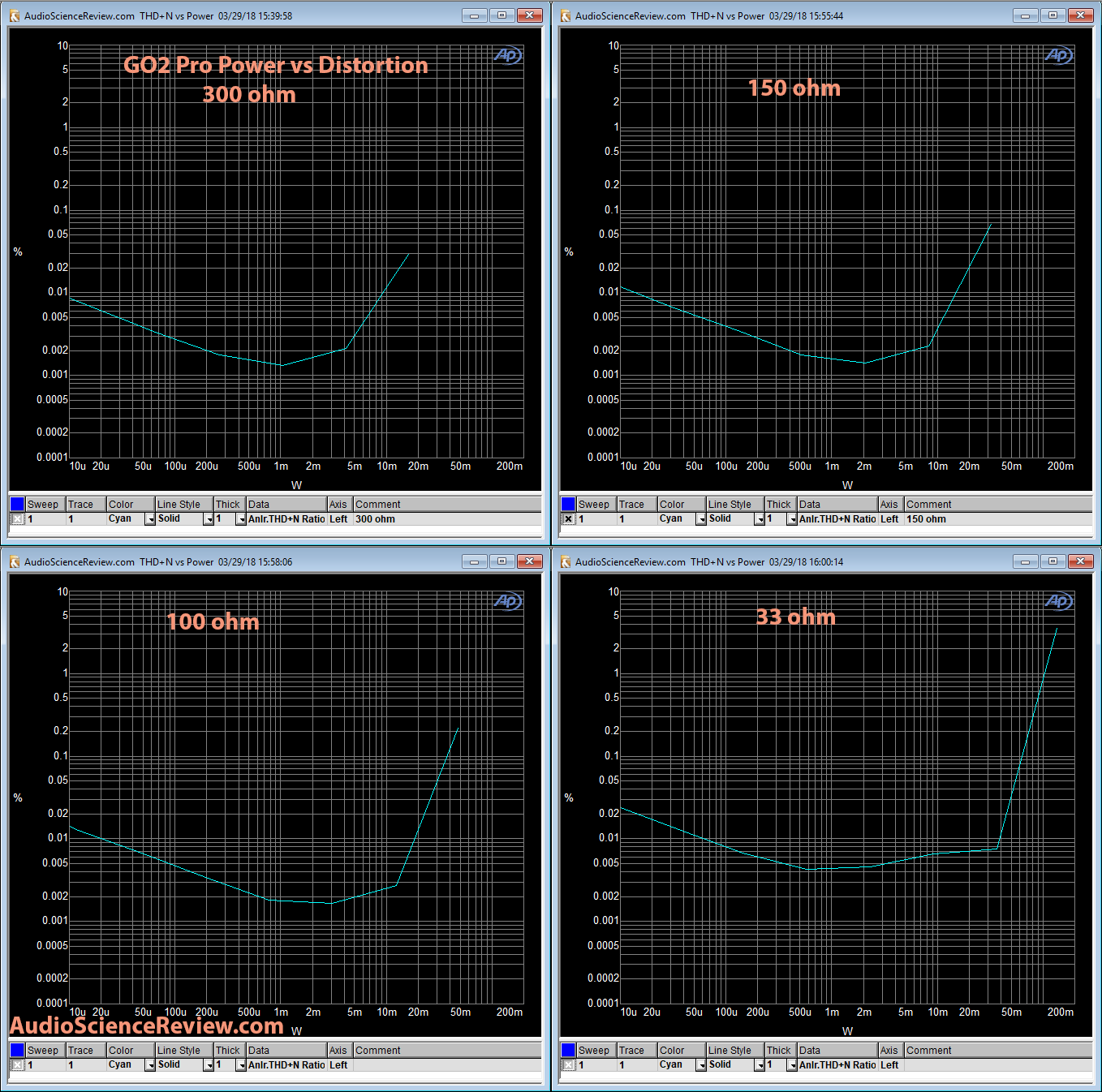Click the '%' Y-axis label on 300 ohm graph
The image size is (1102, 1092).
18,252
